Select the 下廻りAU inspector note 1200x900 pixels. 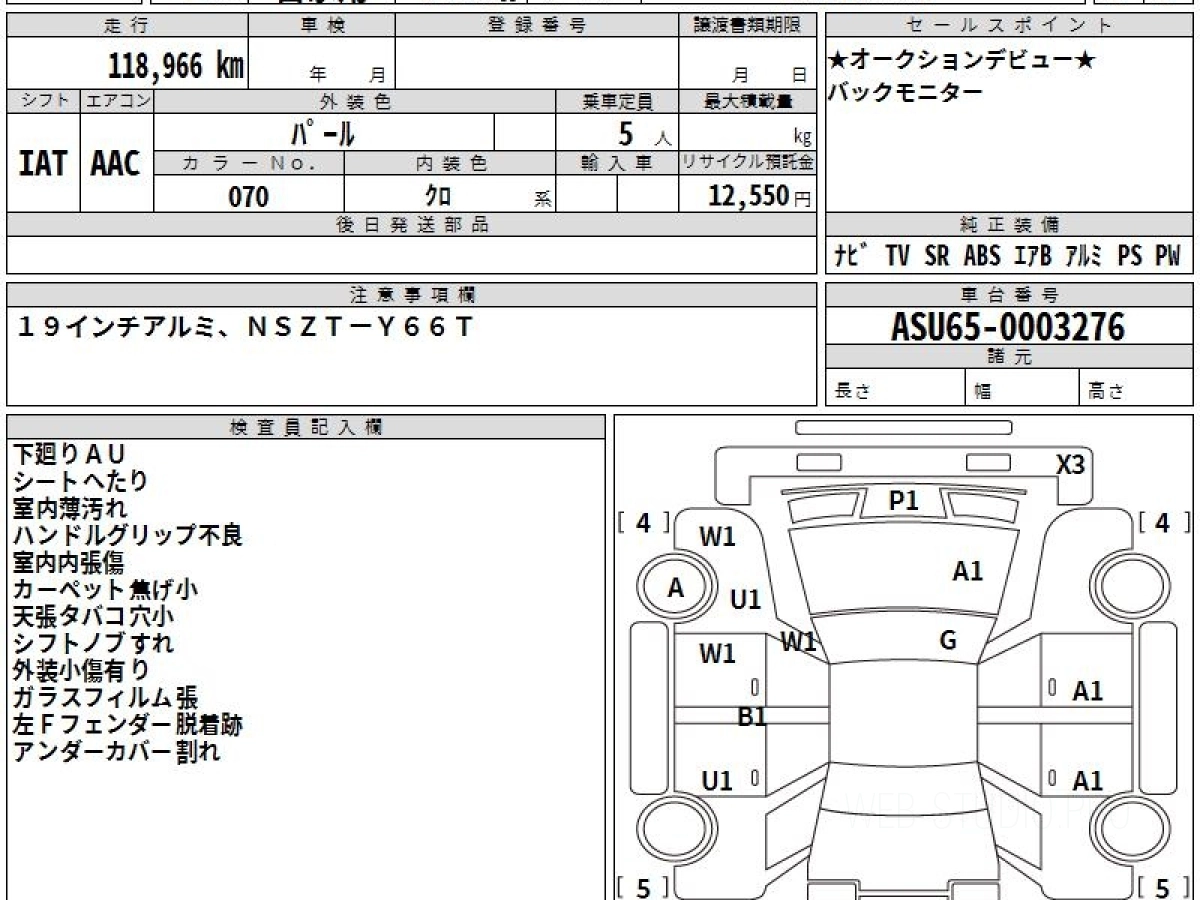[70, 454]
